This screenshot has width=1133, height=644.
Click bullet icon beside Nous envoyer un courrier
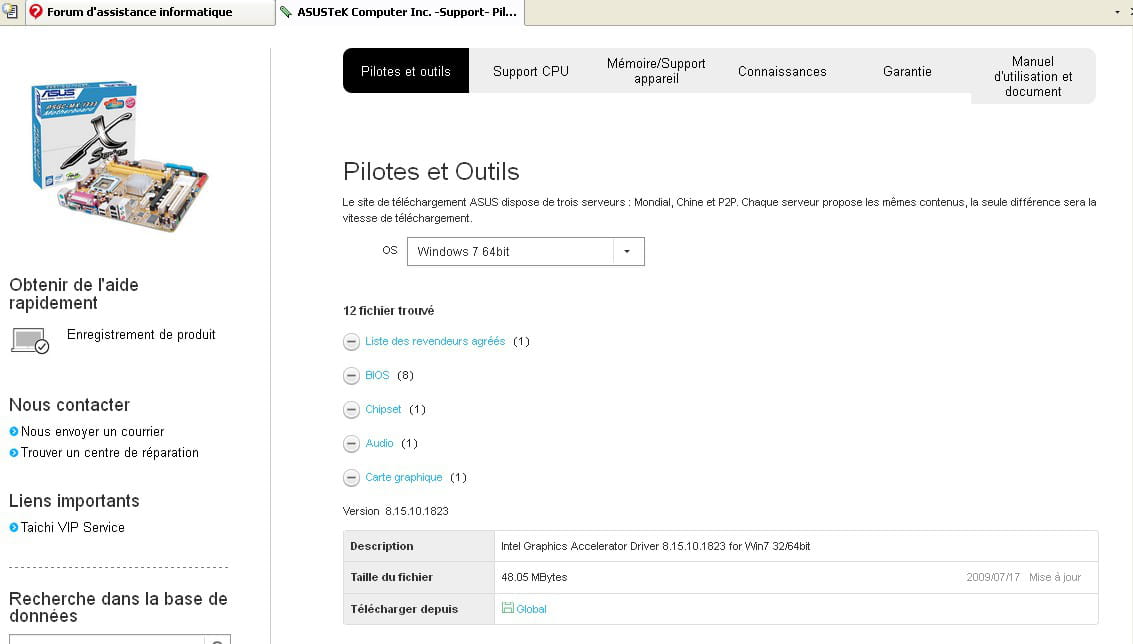[x=14, y=432]
